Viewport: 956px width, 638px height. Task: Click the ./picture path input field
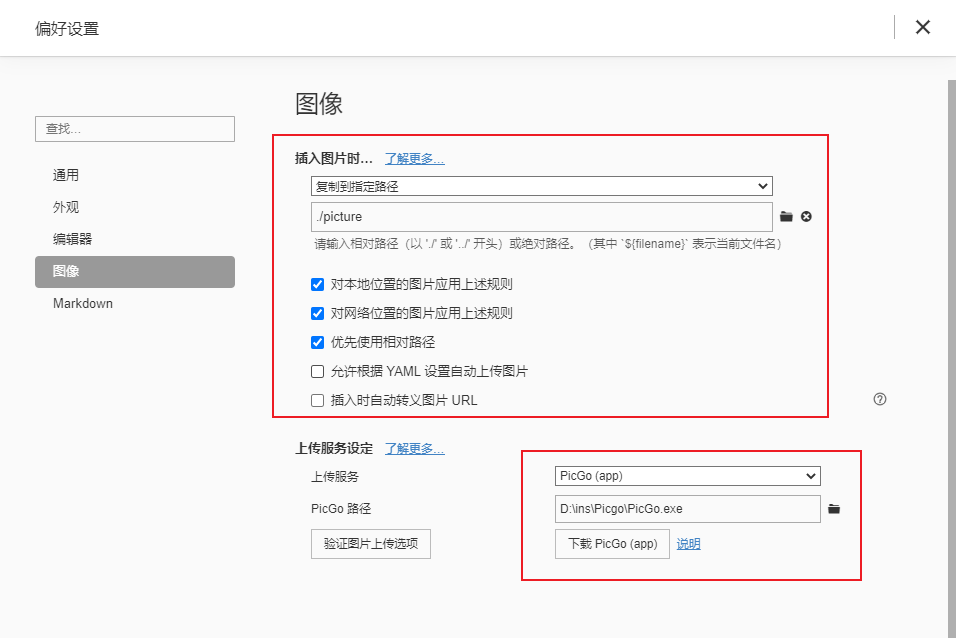click(x=541, y=217)
